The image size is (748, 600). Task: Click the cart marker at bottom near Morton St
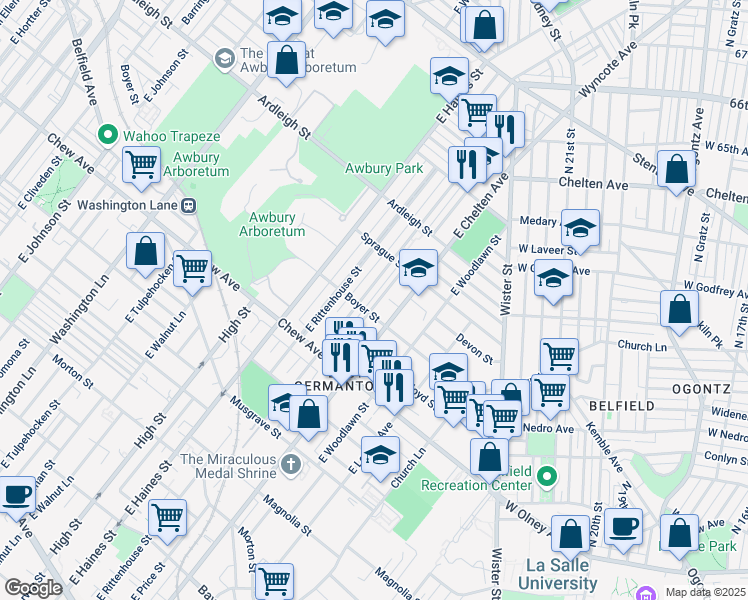[x=274, y=581]
